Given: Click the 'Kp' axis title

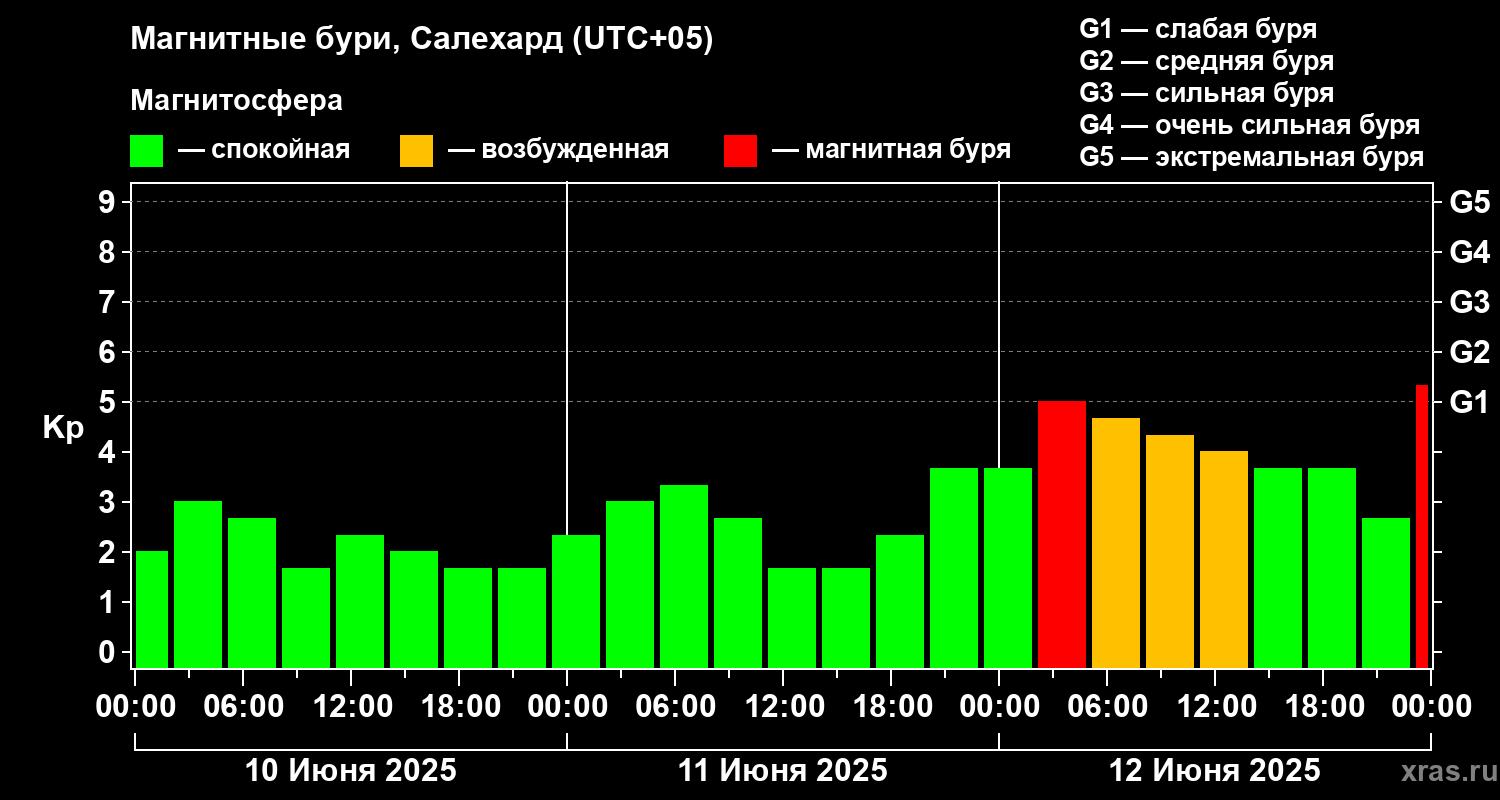Looking at the screenshot, I should [x=64, y=427].
